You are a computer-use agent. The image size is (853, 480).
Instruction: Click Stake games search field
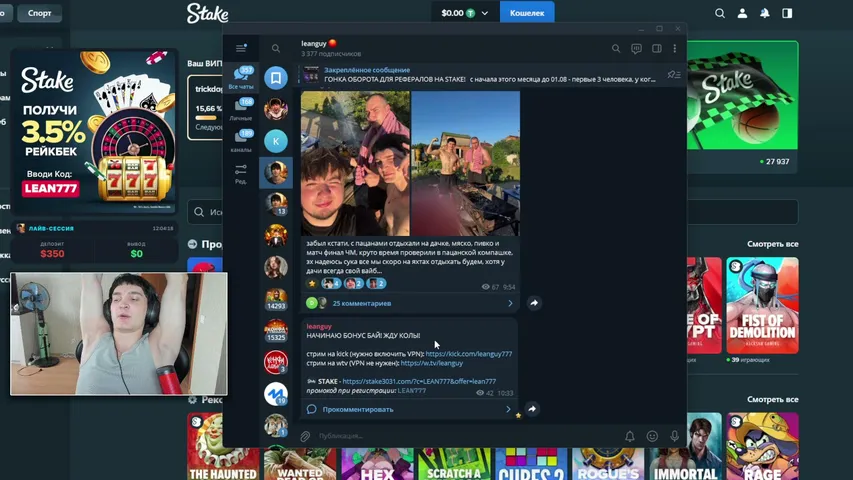(493, 212)
